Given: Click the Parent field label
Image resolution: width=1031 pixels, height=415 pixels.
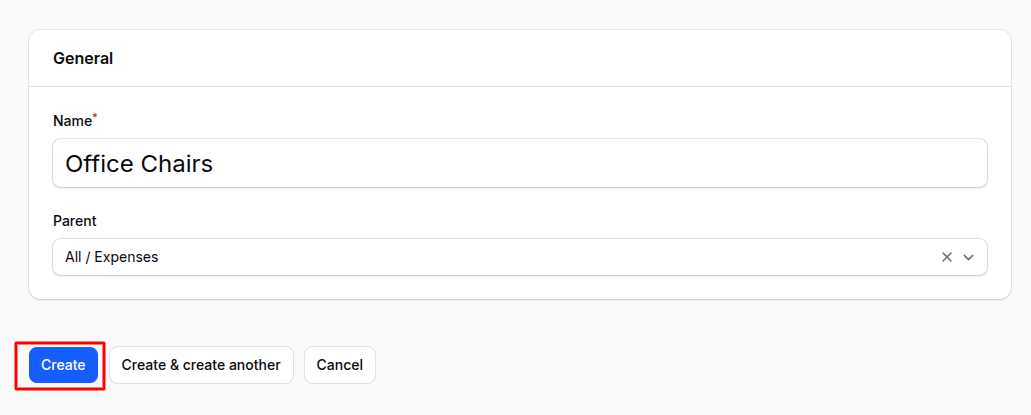Looking at the screenshot, I should (75, 221).
